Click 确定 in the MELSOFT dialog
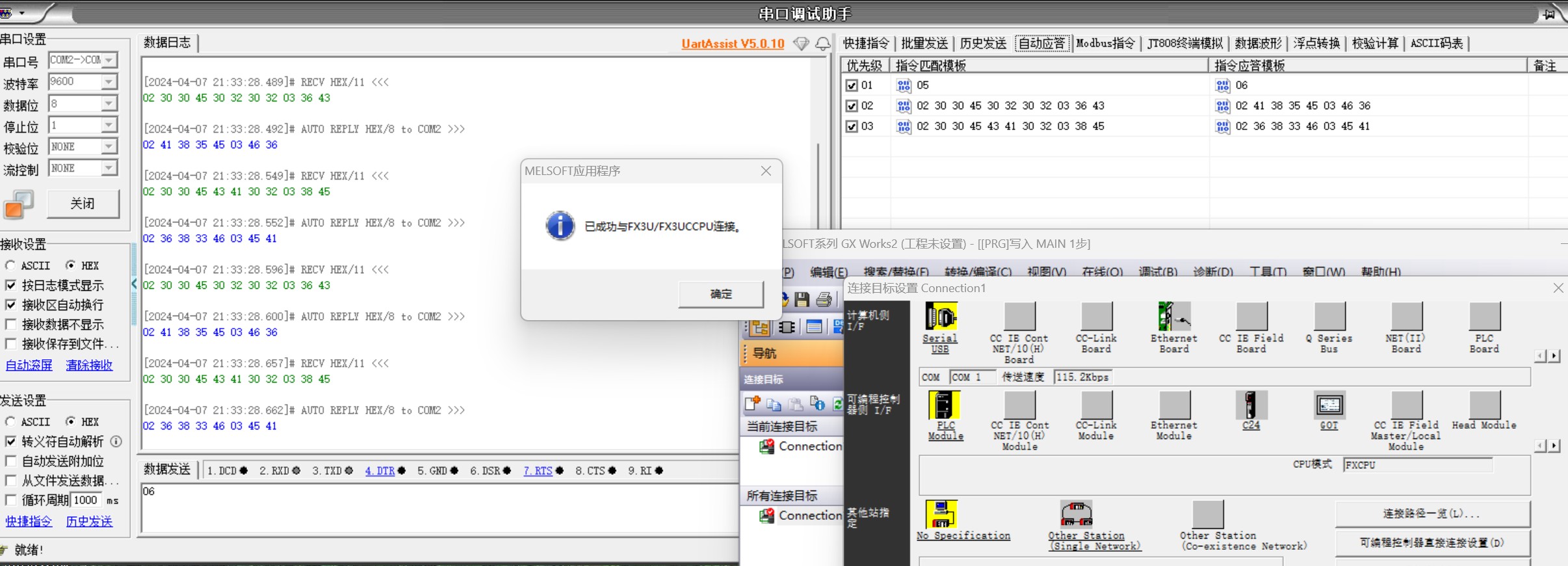1568x566 pixels. click(x=721, y=294)
